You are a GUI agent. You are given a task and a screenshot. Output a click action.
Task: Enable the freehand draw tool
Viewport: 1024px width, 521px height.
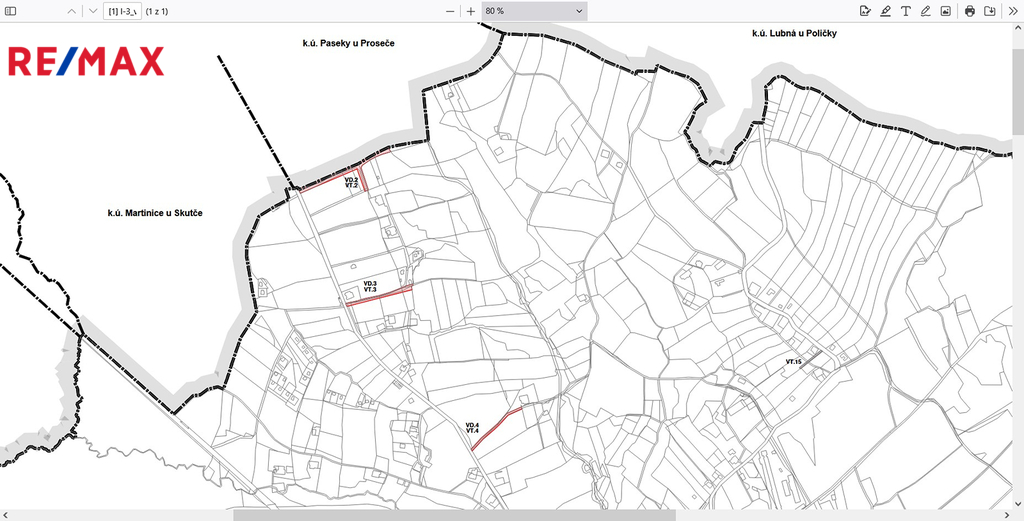[x=925, y=11]
